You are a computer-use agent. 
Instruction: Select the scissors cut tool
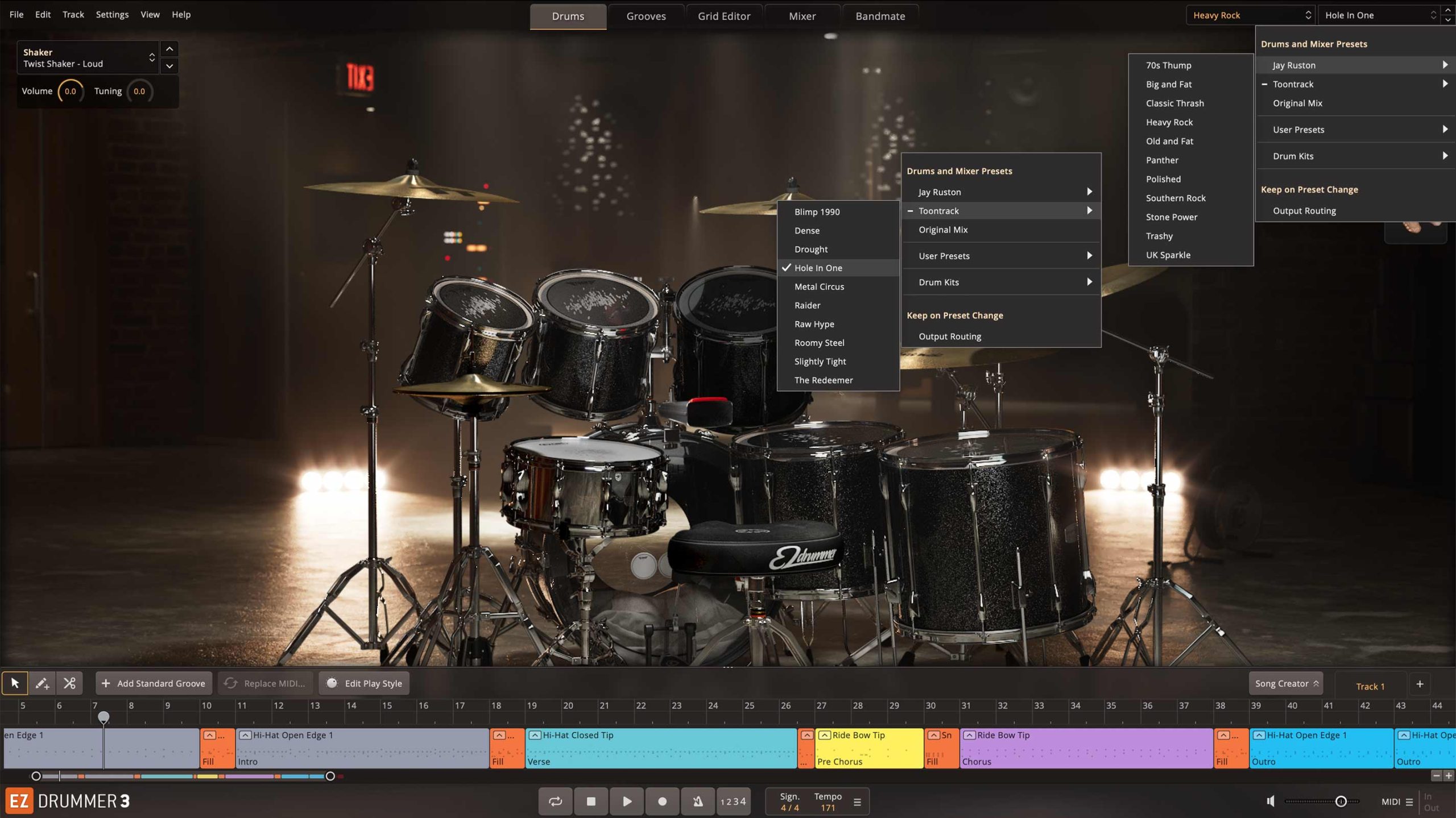[x=69, y=683]
